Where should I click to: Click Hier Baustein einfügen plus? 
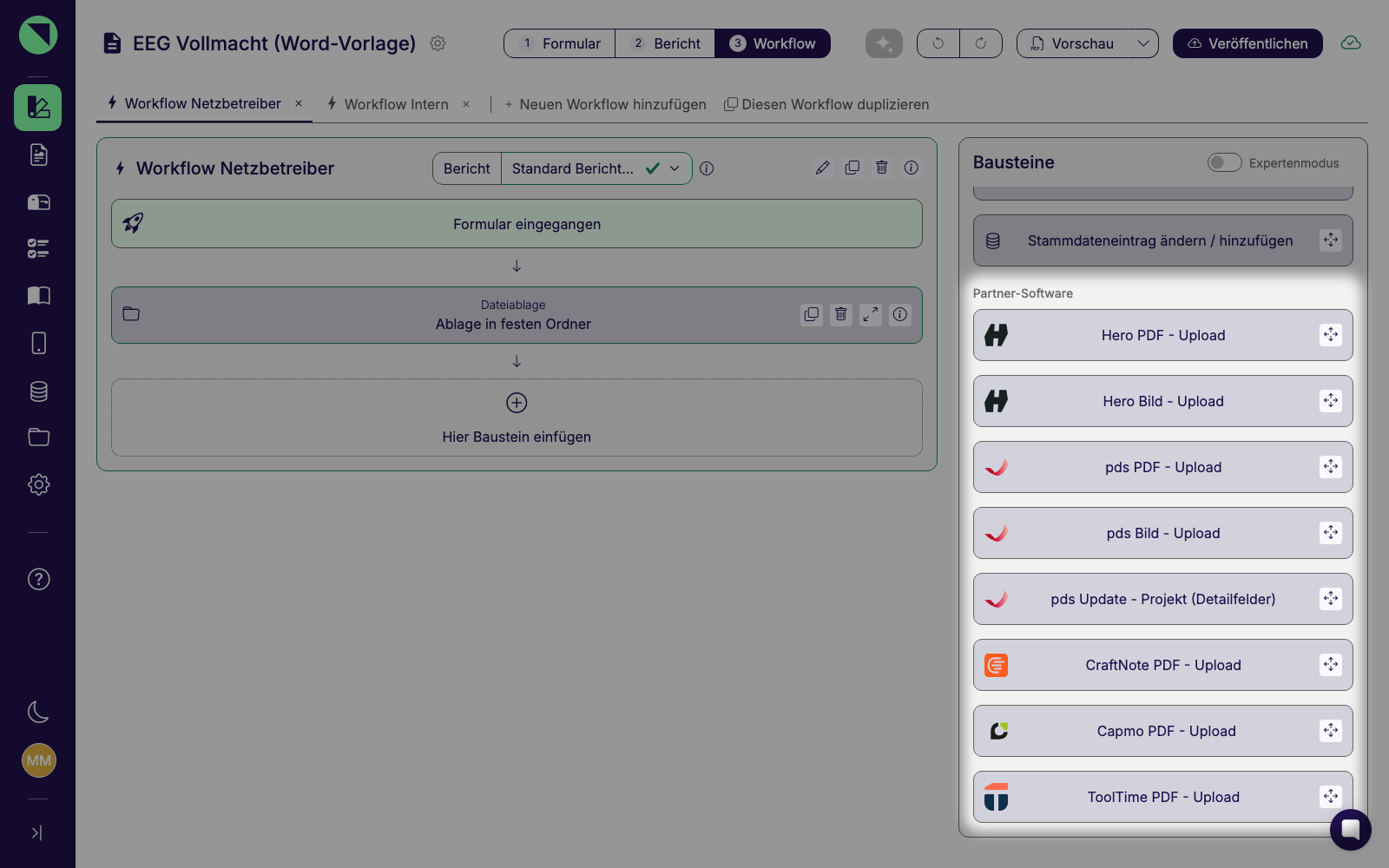point(517,403)
